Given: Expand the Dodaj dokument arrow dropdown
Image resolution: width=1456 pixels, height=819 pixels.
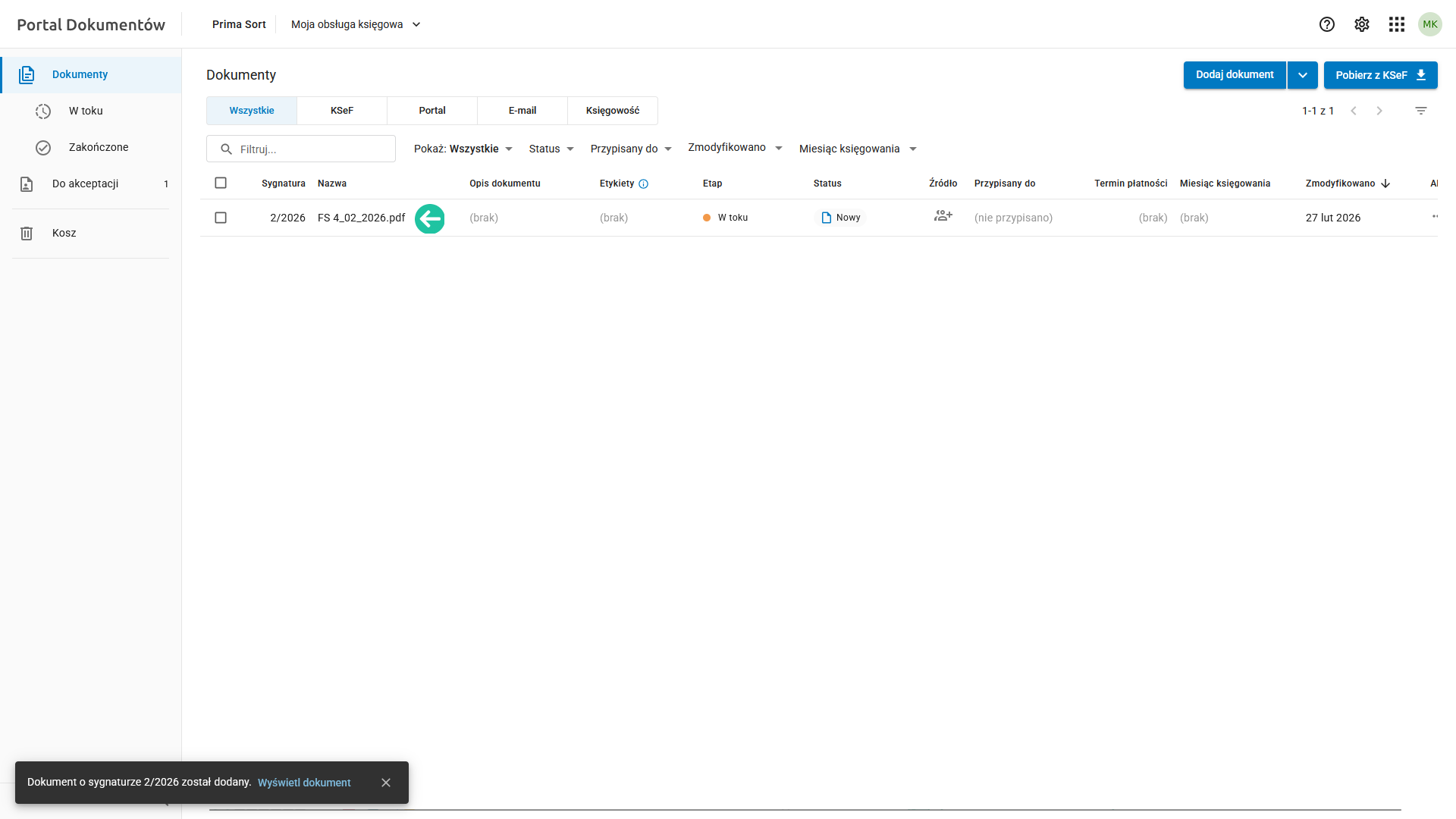Looking at the screenshot, I should (x=1302, y=75).
